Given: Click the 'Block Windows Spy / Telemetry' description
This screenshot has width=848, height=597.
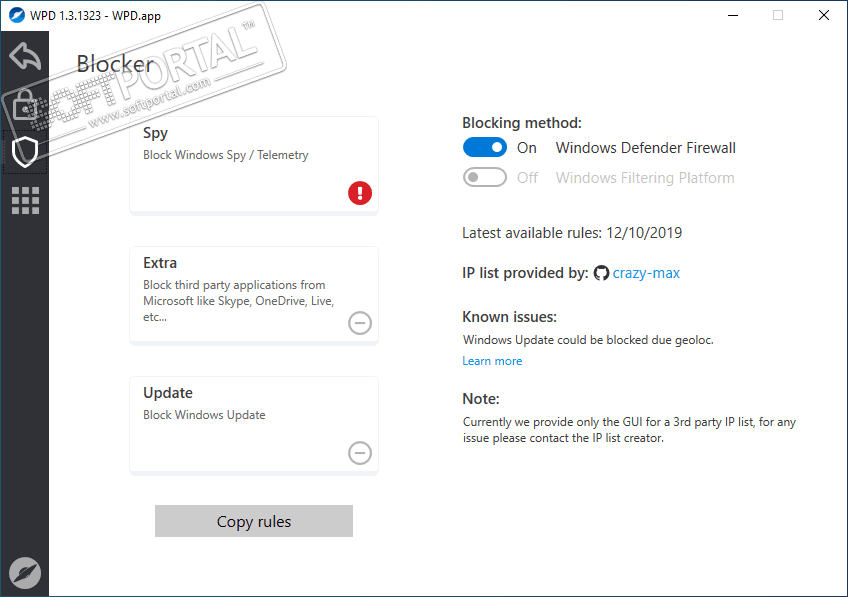Looking at the screenshot, I should click(x=226, y=155).
